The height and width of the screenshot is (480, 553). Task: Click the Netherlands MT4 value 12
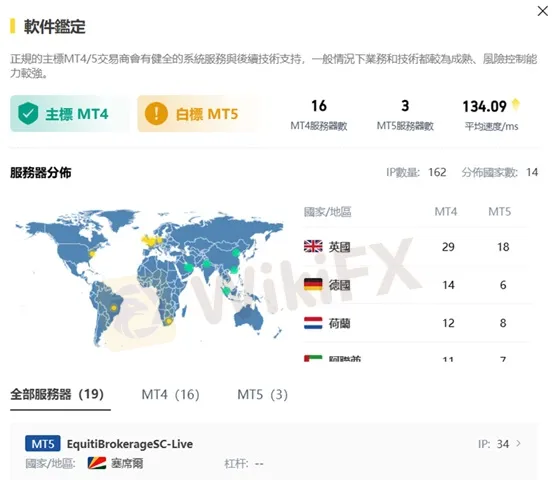[x=448, y=323]
